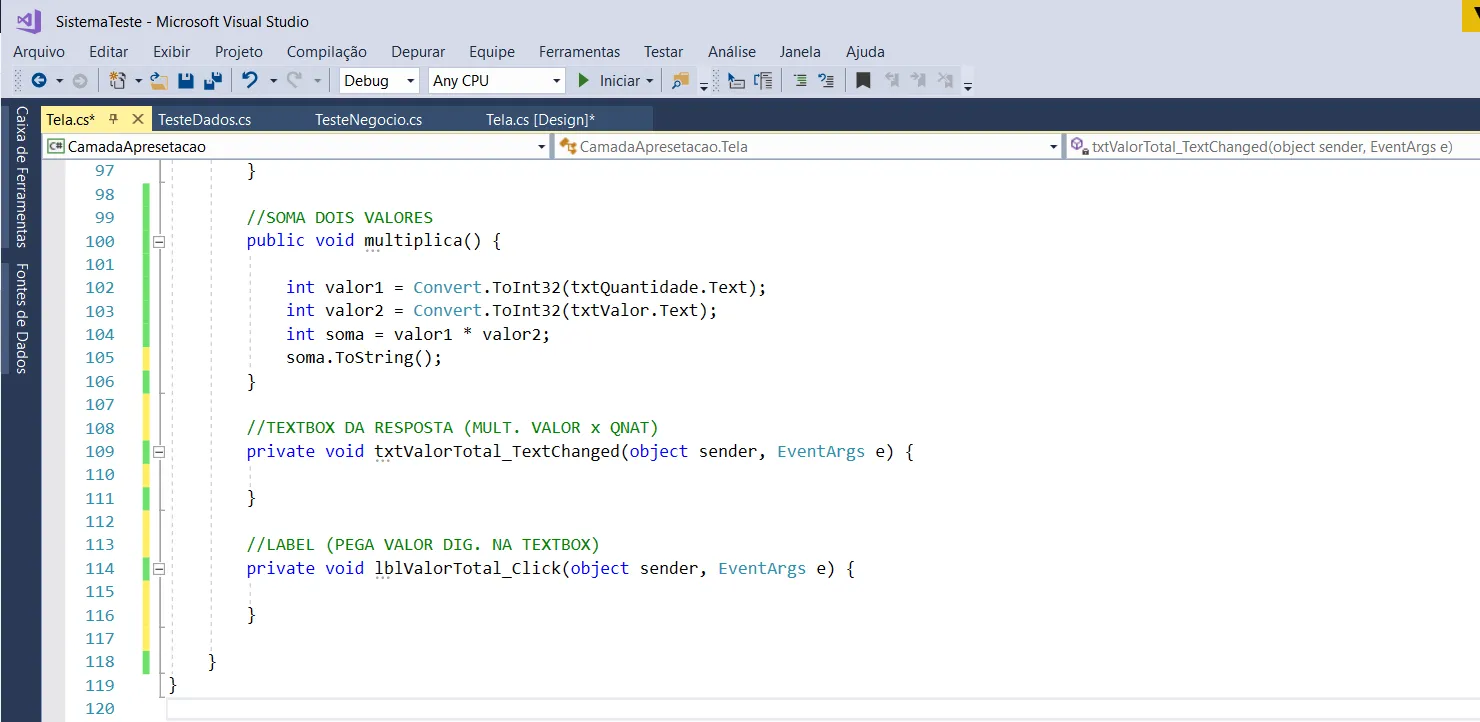Expand the CamadaApresetacao.Tela class dropdown
Image resolution: width=1480 pixels, height=722 pixels.
[x=1053, y=147]
